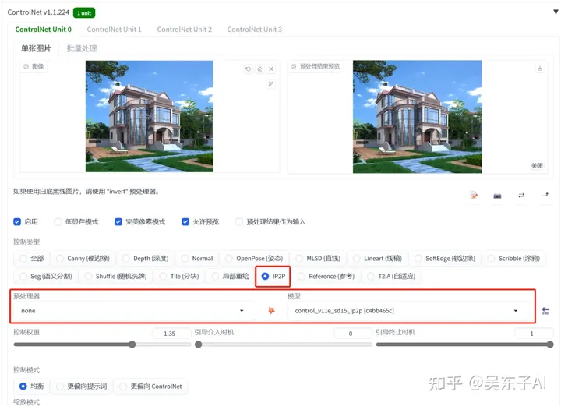This screenshot has width=562, height=406.
Task: Select the Balanced control mode
Action: 32,386
